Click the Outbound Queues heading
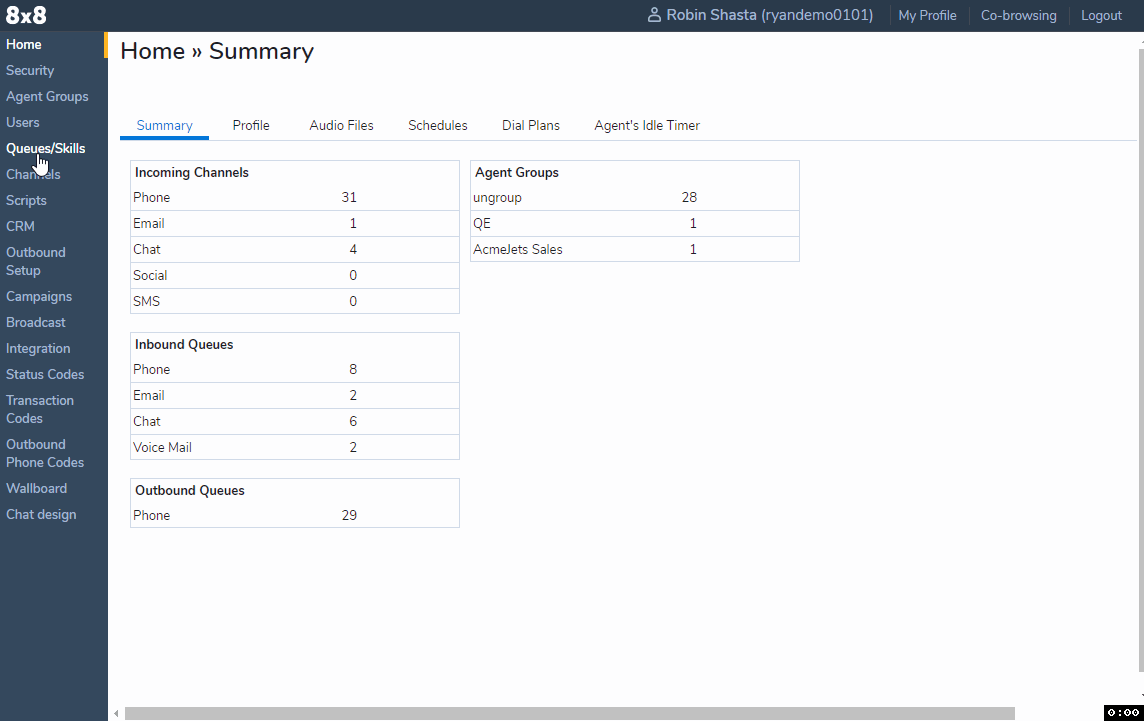The image size is (1144, 721). (190, 491)
